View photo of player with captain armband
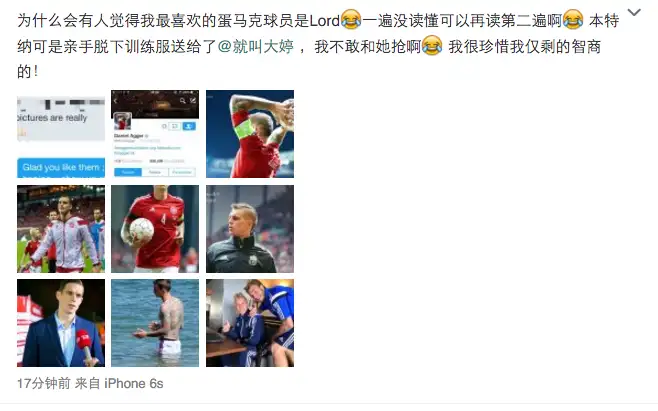658x411 pixels. coord(250,134)
